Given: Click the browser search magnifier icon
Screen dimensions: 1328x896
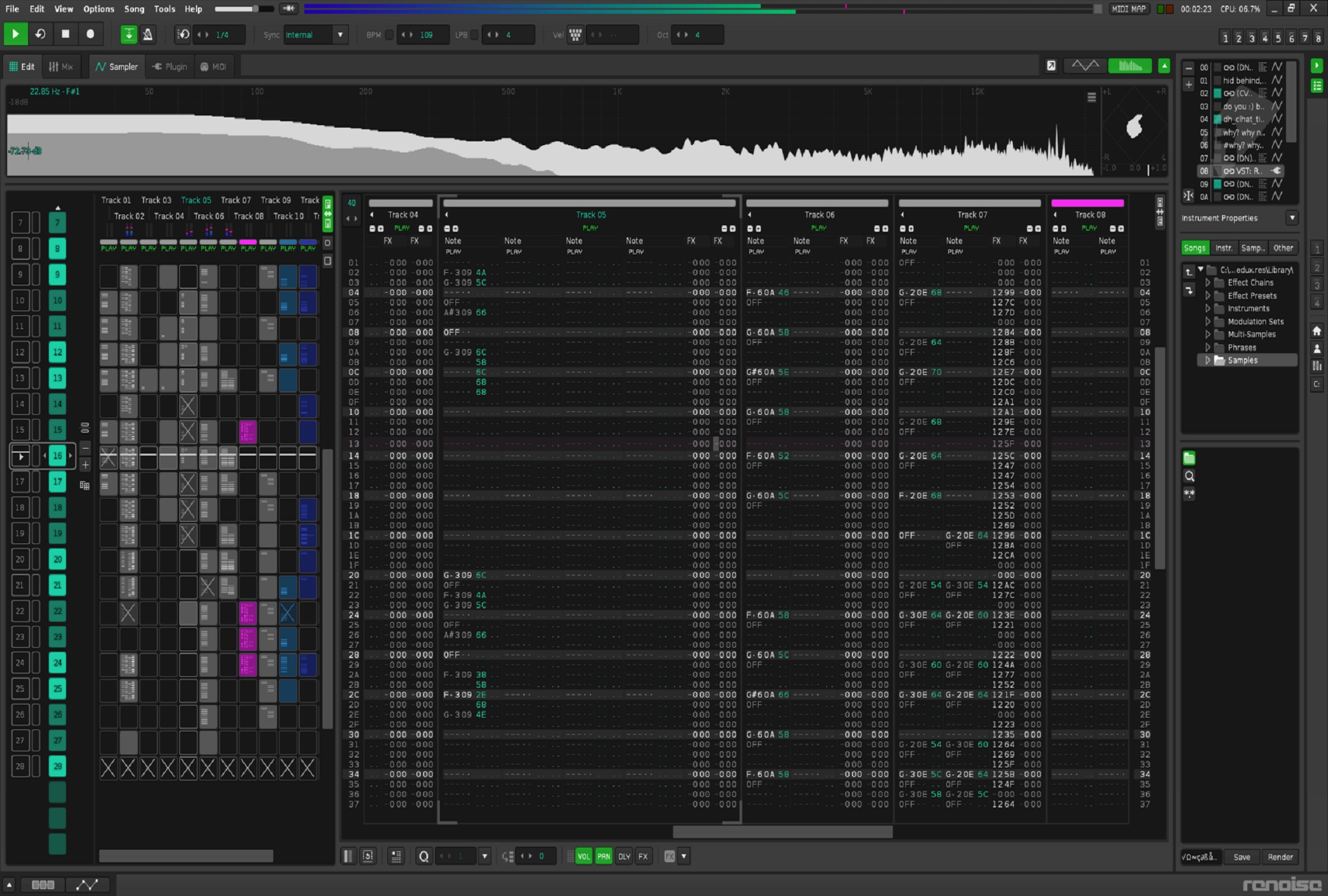Looking at the screenshot, I should click(1189, 476).
